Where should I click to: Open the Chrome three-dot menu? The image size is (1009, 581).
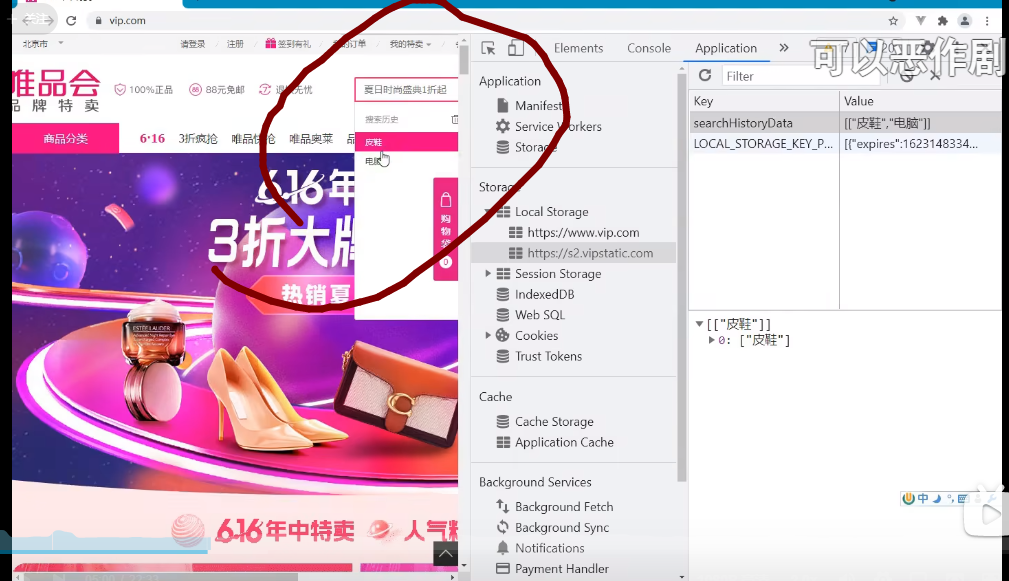(987, 21)
